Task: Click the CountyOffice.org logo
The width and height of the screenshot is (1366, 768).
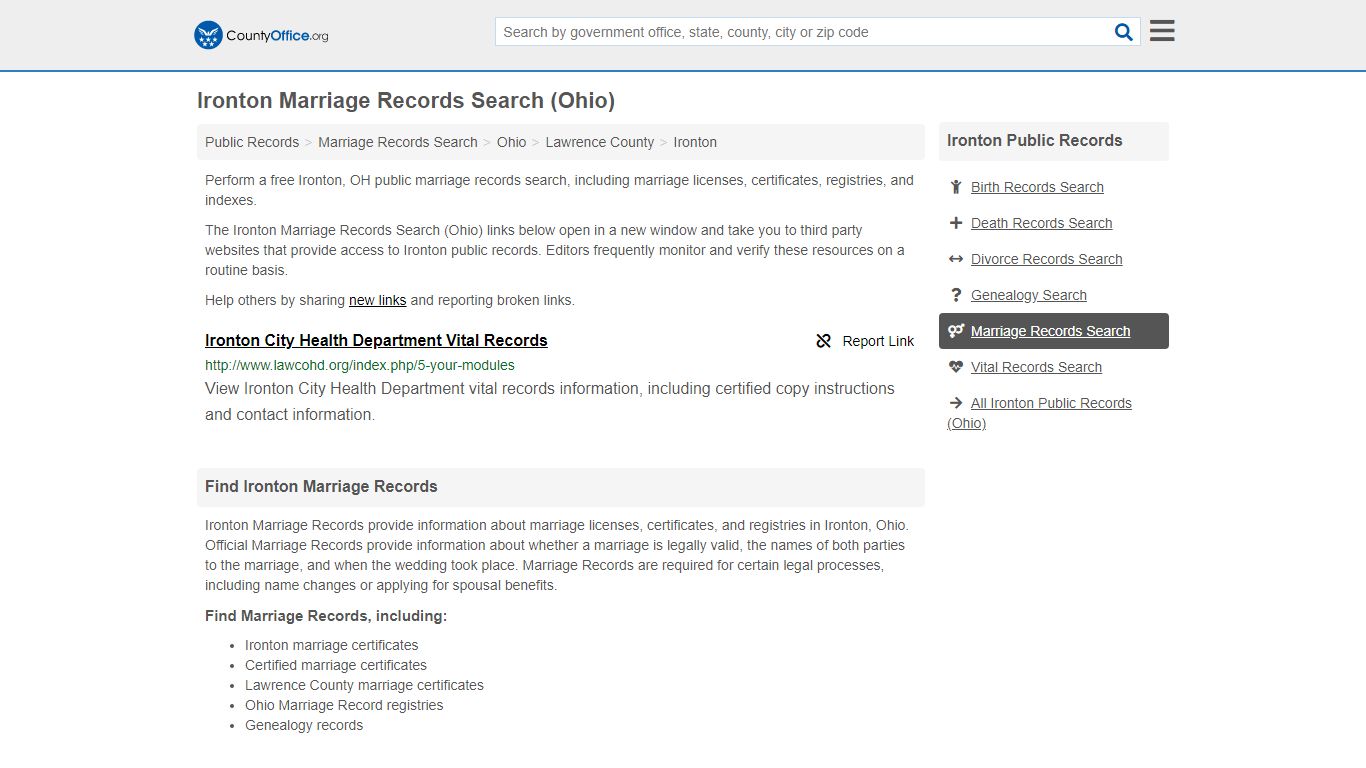Action: pyautogui.click(x=261, y=35)
